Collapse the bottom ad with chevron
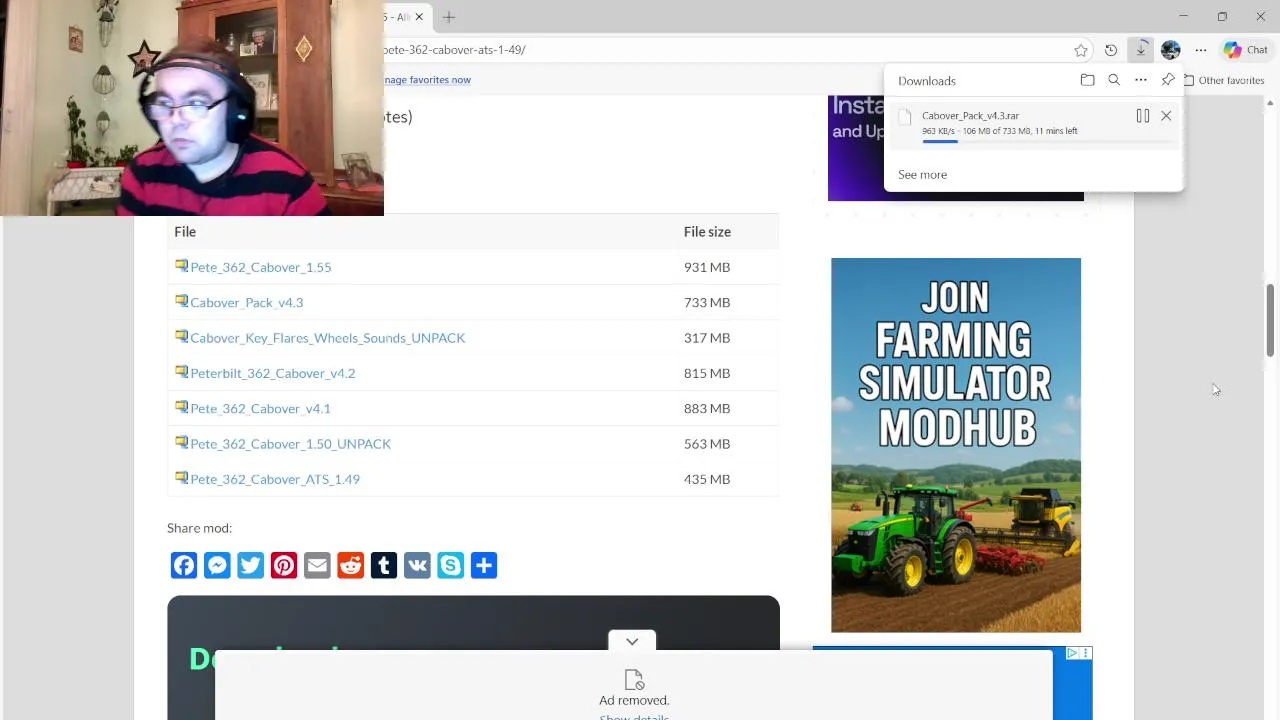Screen dimensions: 1280x720 tap(632, 641)
